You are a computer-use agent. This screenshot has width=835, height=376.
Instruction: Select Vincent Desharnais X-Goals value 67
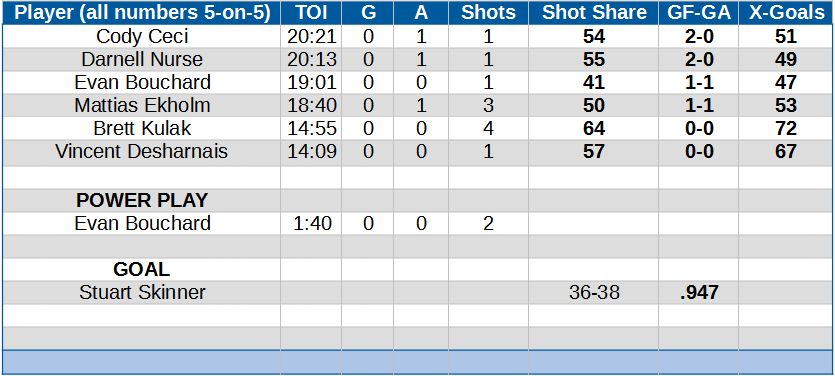786,151
